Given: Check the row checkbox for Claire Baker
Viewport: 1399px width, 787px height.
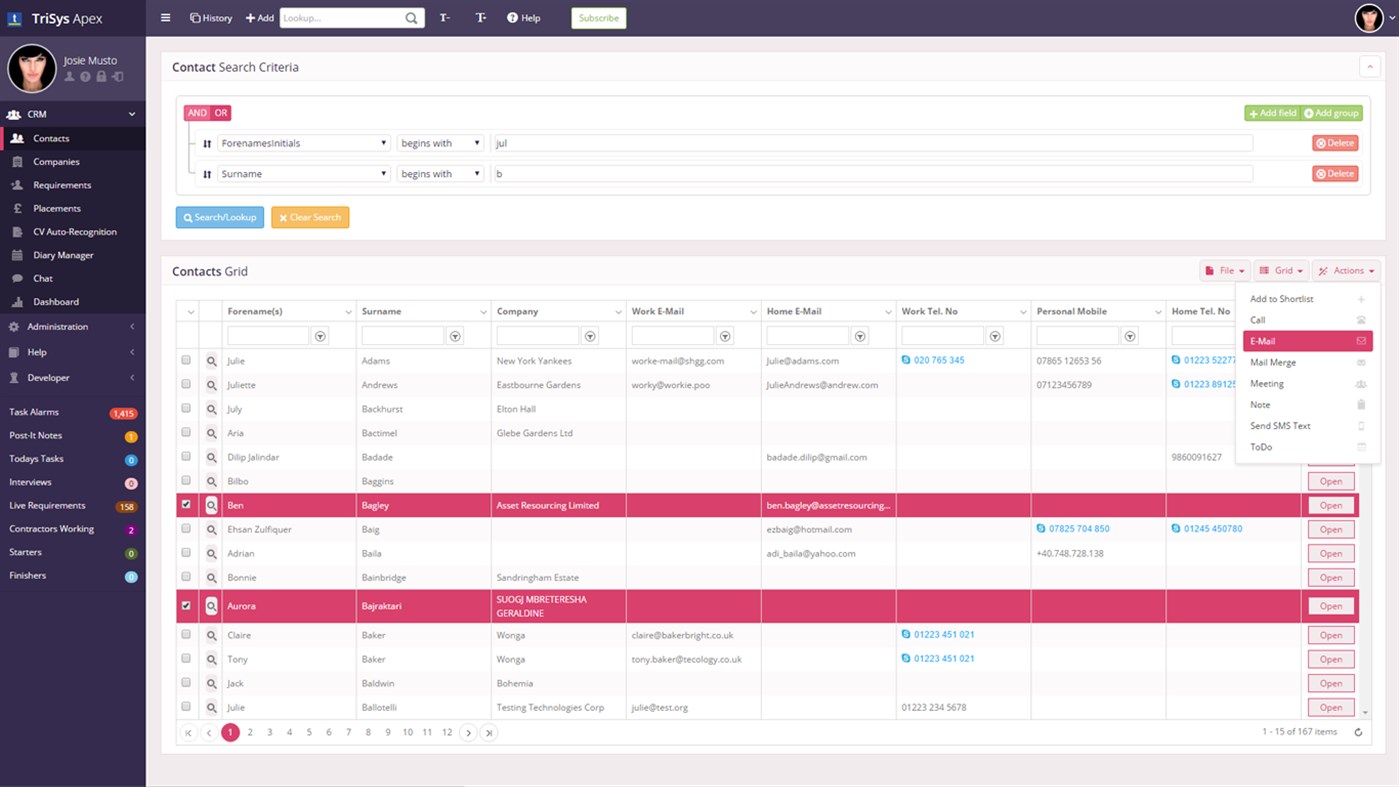Looking at the screenshot, I should point(186,634).
